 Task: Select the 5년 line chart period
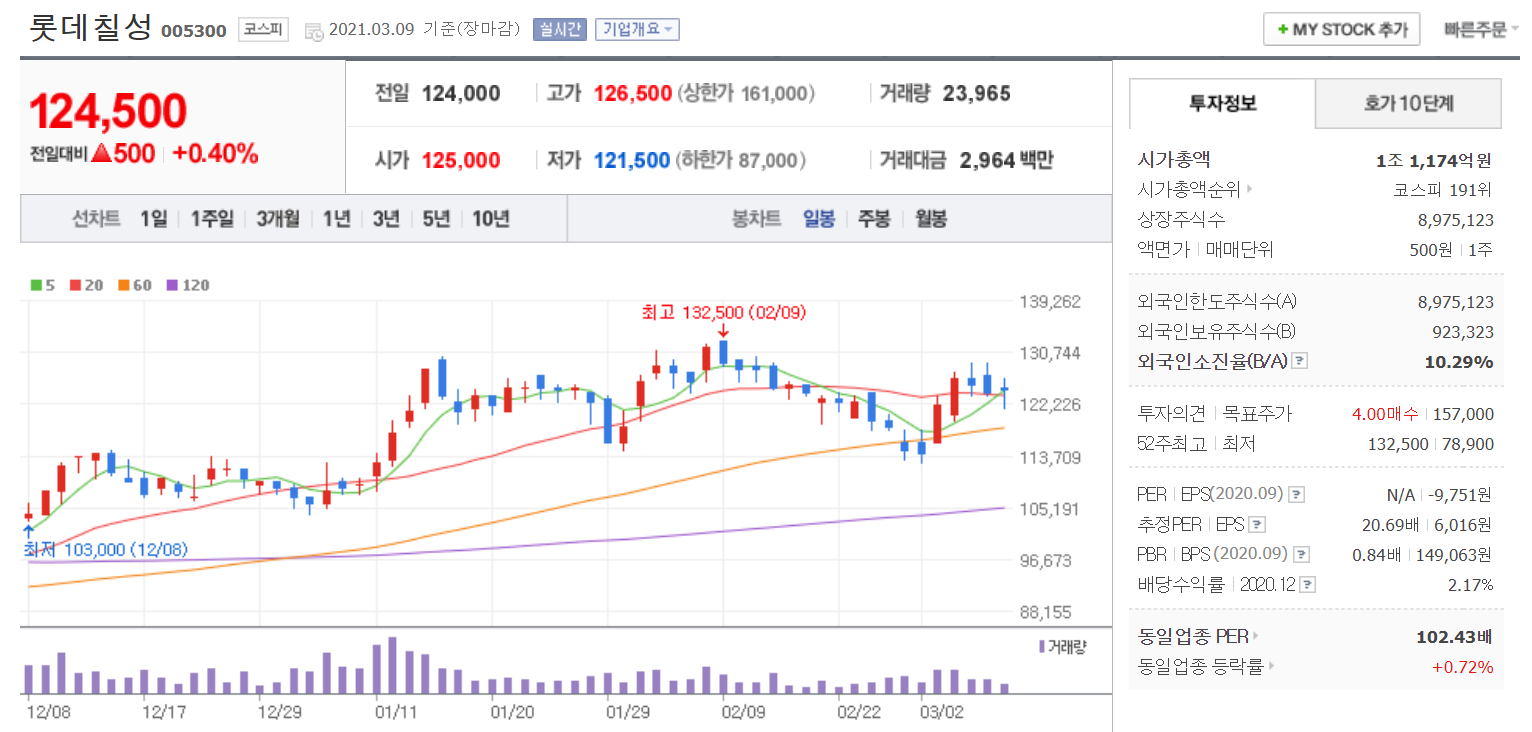[436, 219]
